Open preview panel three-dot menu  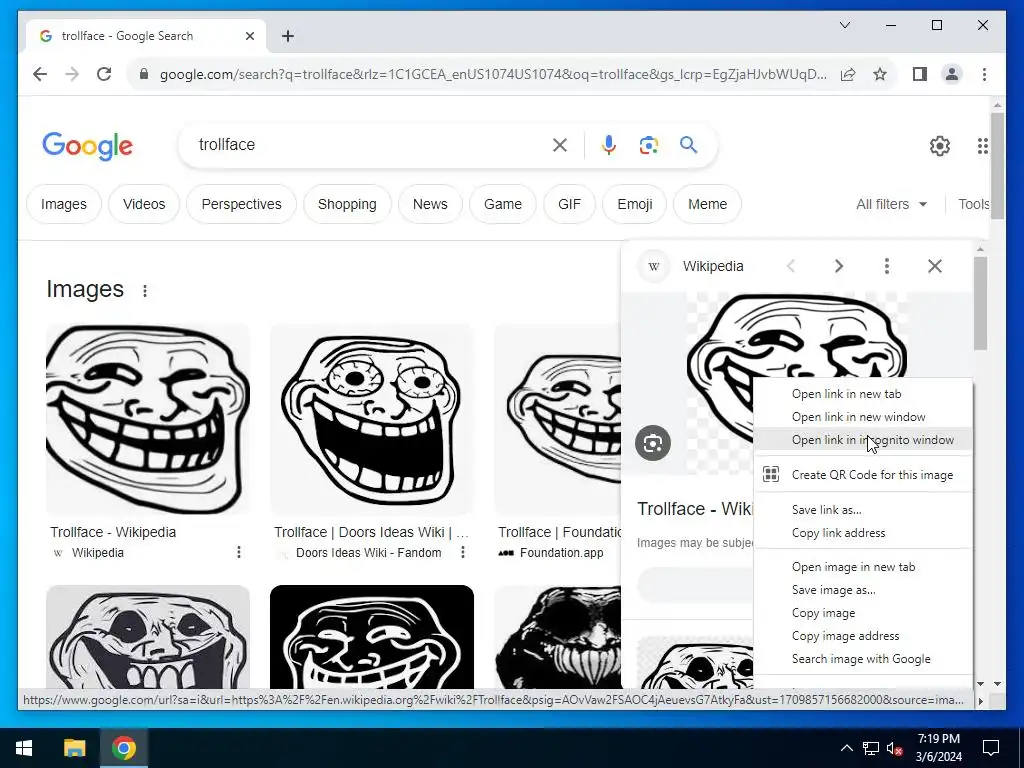(886, 266)
